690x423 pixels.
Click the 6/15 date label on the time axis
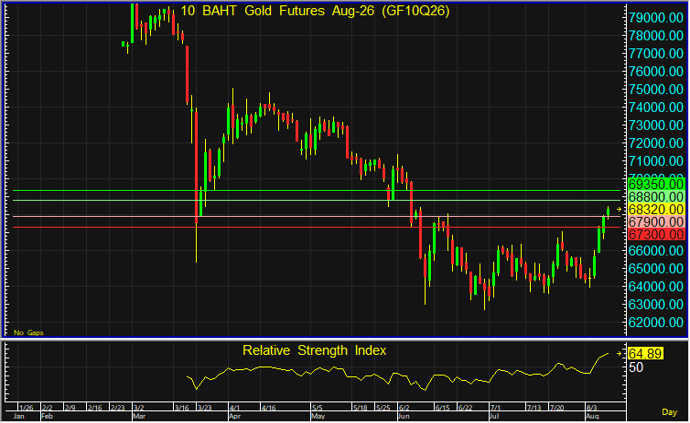443,408
